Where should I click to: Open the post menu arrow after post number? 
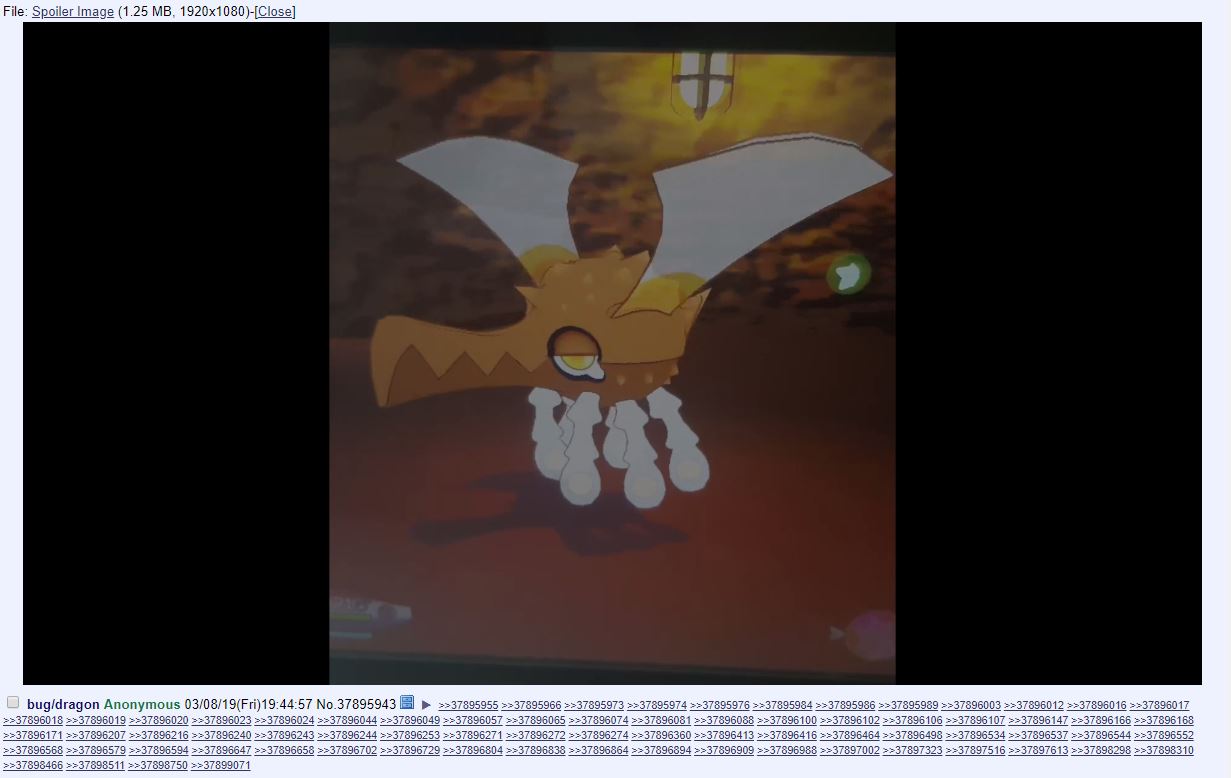(426, 705)
